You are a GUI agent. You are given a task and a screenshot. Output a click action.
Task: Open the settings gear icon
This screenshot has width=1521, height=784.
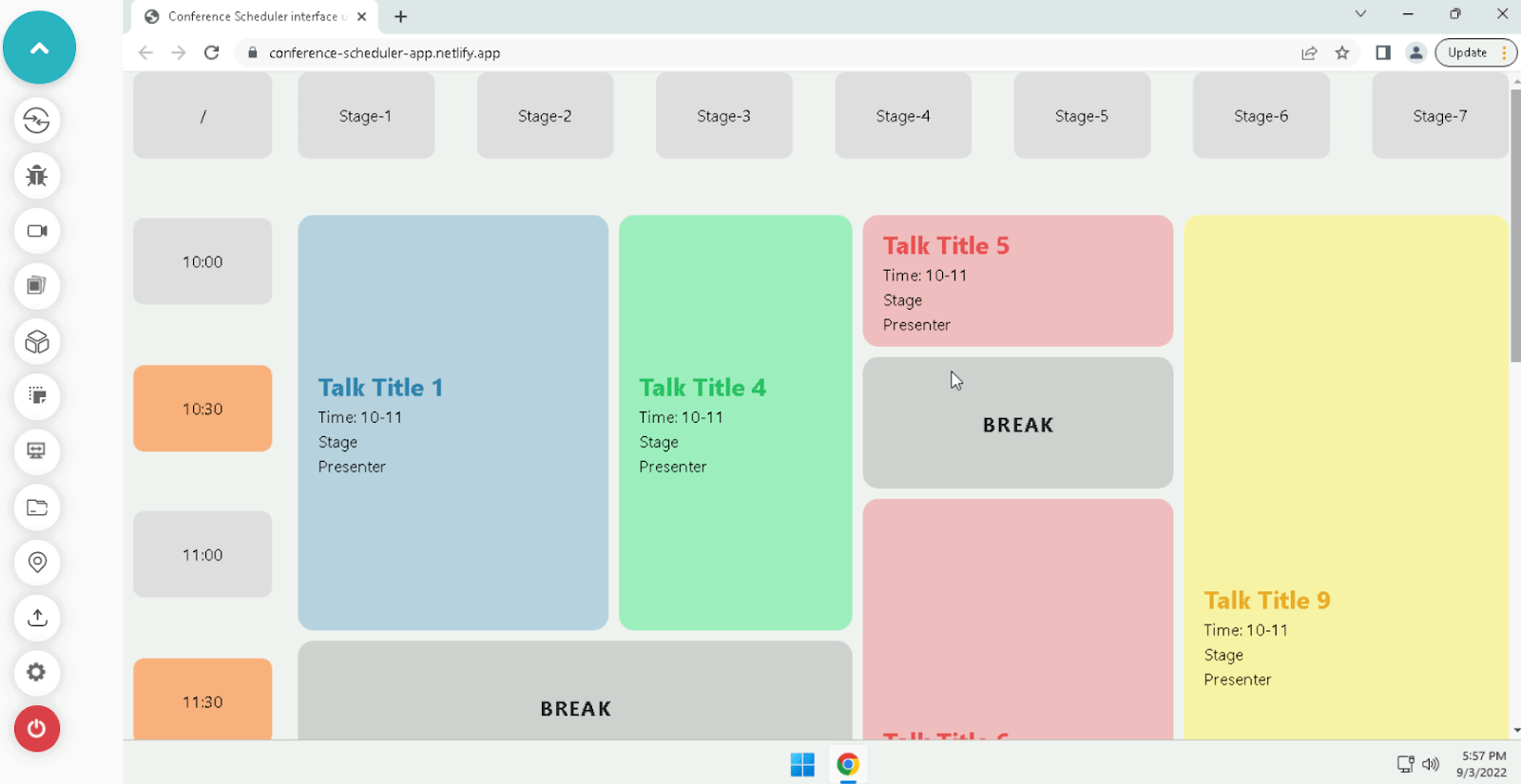[x=37, y=673]
